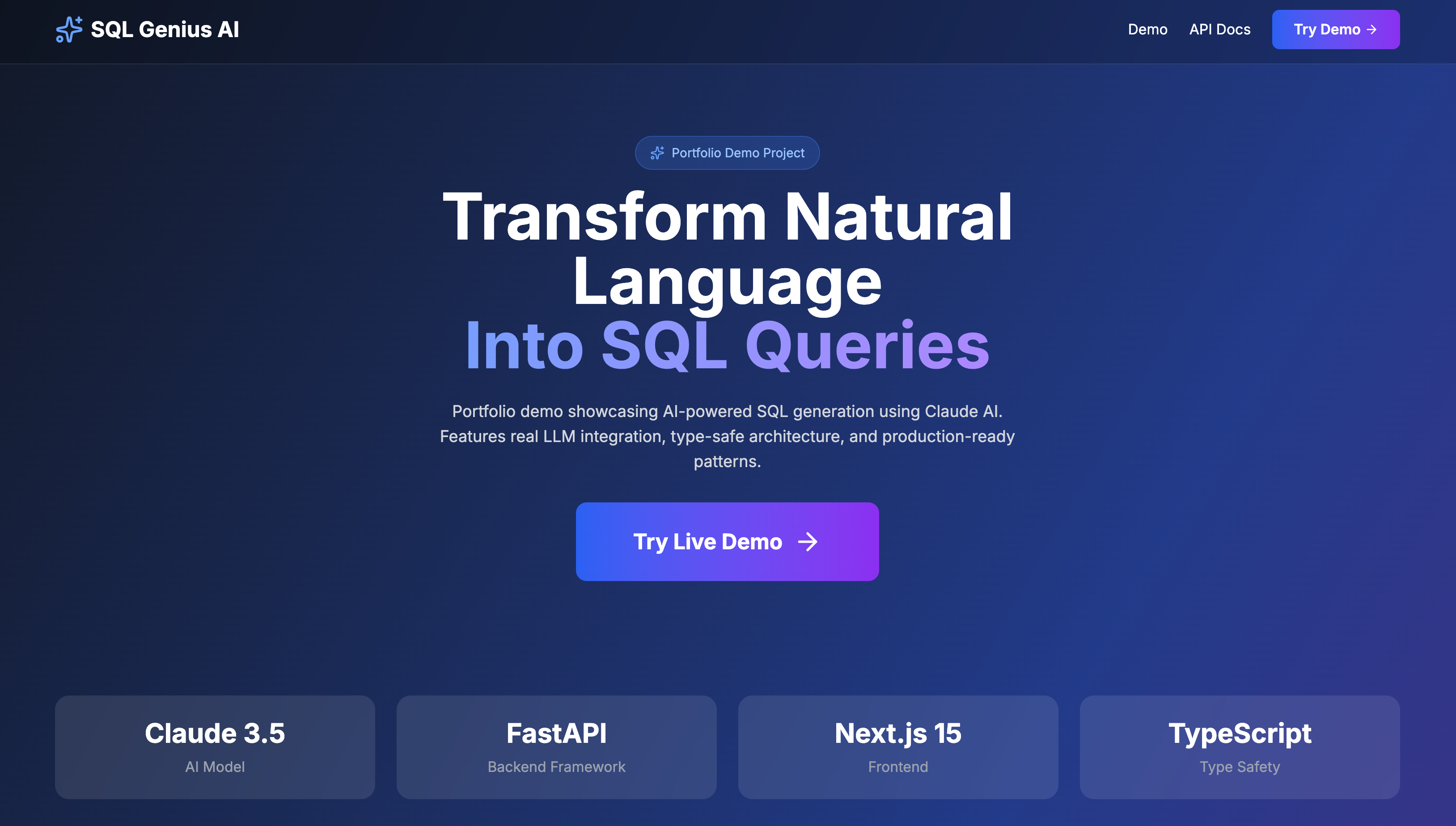This screenshot has width=1456, height=826.
Task: Click the Backend Framework label under FastAPI
Action: pyautogui.click(x=556, y=767)
